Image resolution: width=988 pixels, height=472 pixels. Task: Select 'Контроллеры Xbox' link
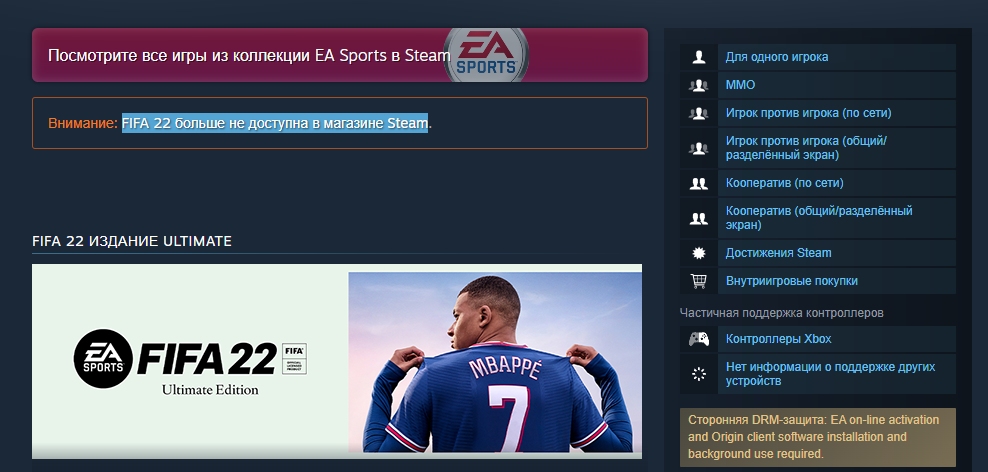point(778,338)
